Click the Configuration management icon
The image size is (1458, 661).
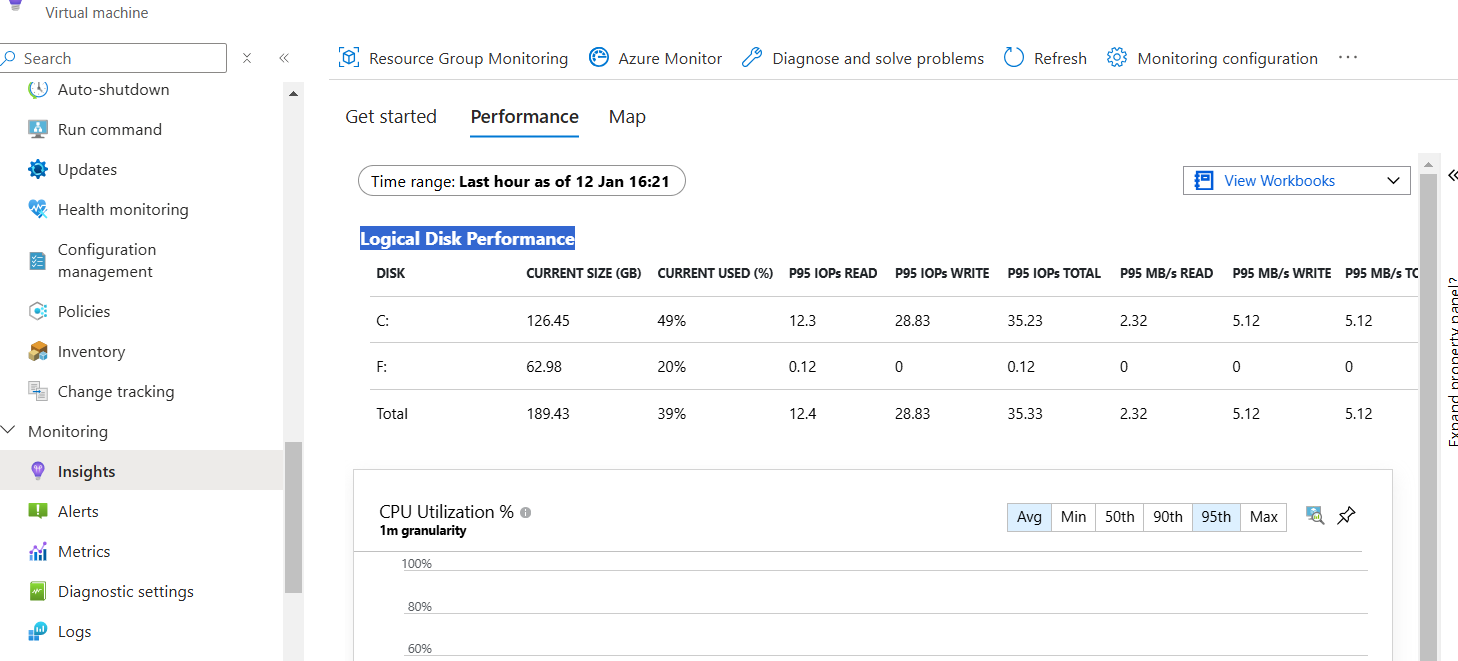tap(38, 260)
